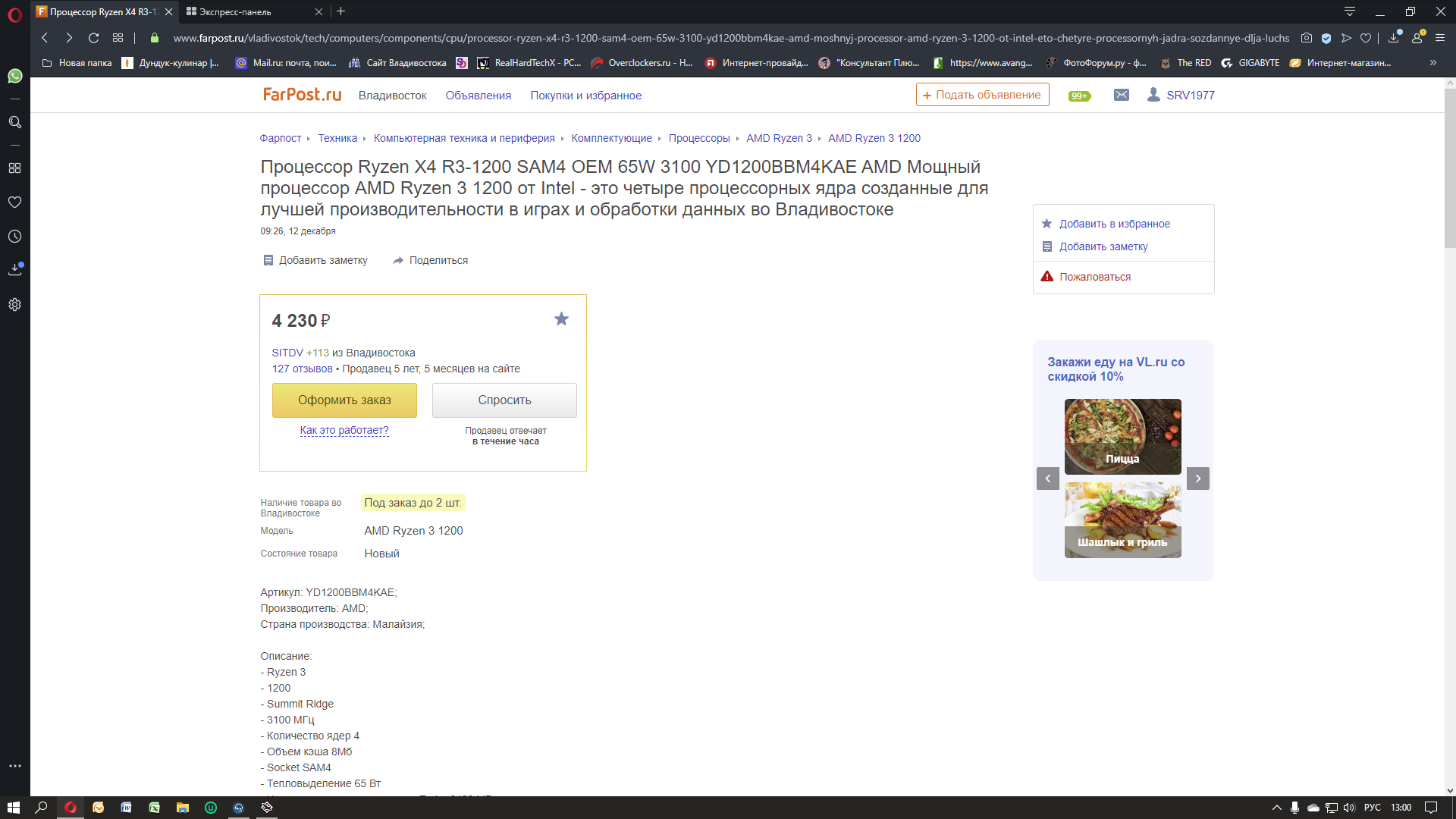Open Объявления menu in site header
Screen dimensions: 1456x819
pos(478,96)
